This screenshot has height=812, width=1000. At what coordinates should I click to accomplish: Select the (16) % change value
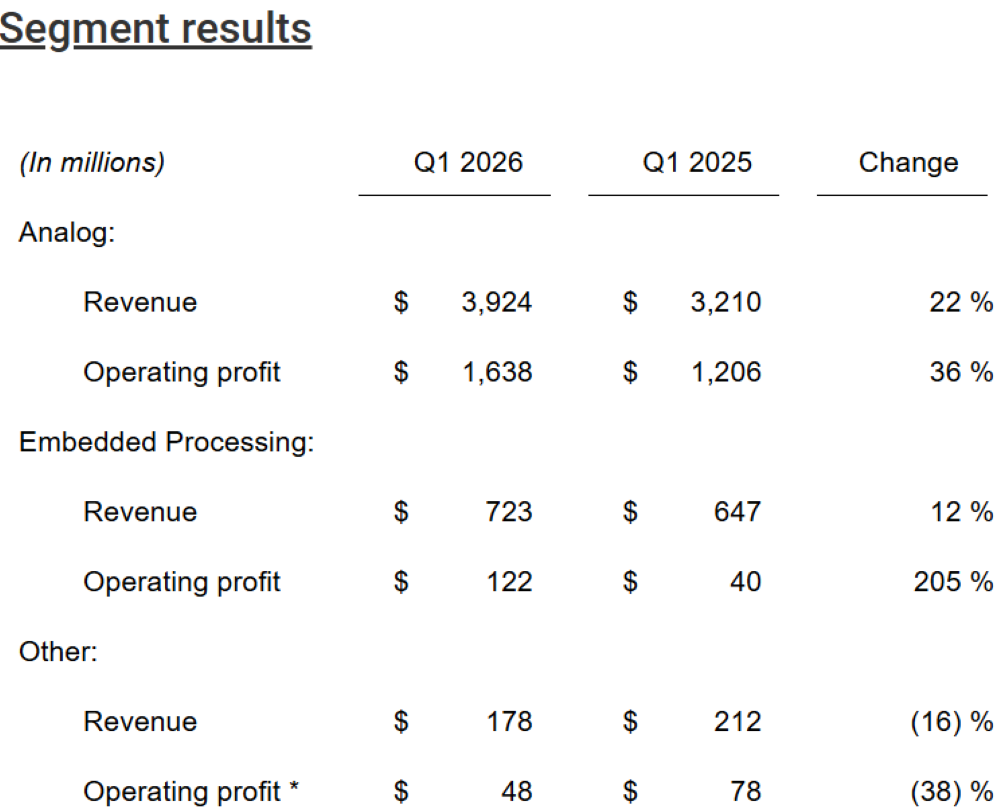[952, 722]
